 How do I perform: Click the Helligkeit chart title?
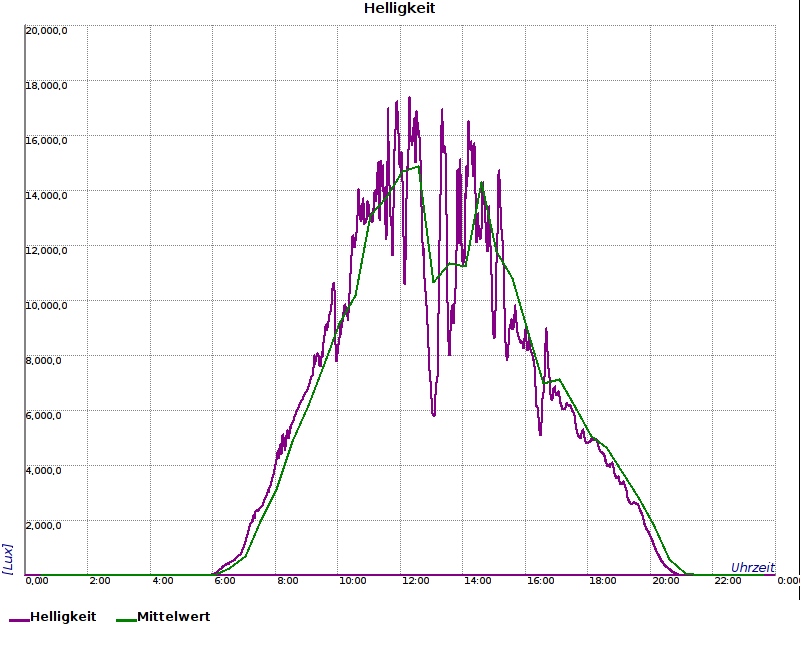pyautogui.click(x=399, y=8)
